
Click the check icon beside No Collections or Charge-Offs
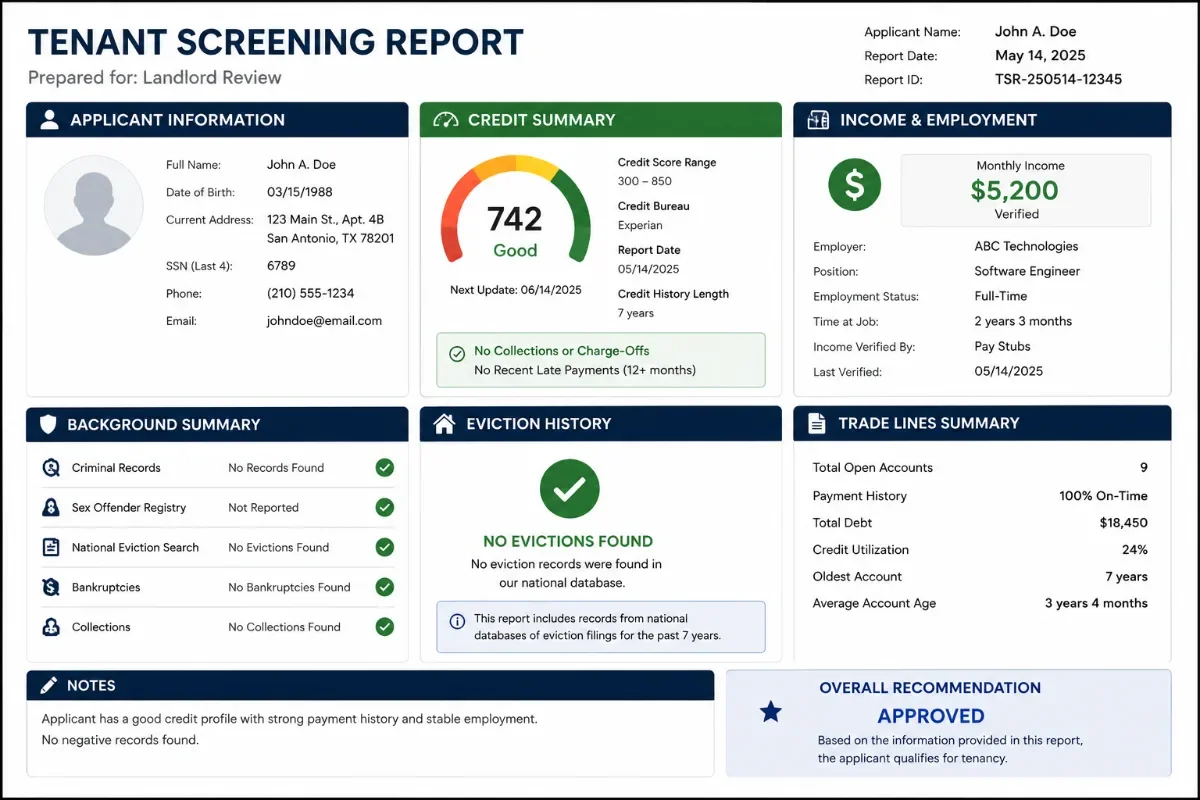(x=457, y=354)
